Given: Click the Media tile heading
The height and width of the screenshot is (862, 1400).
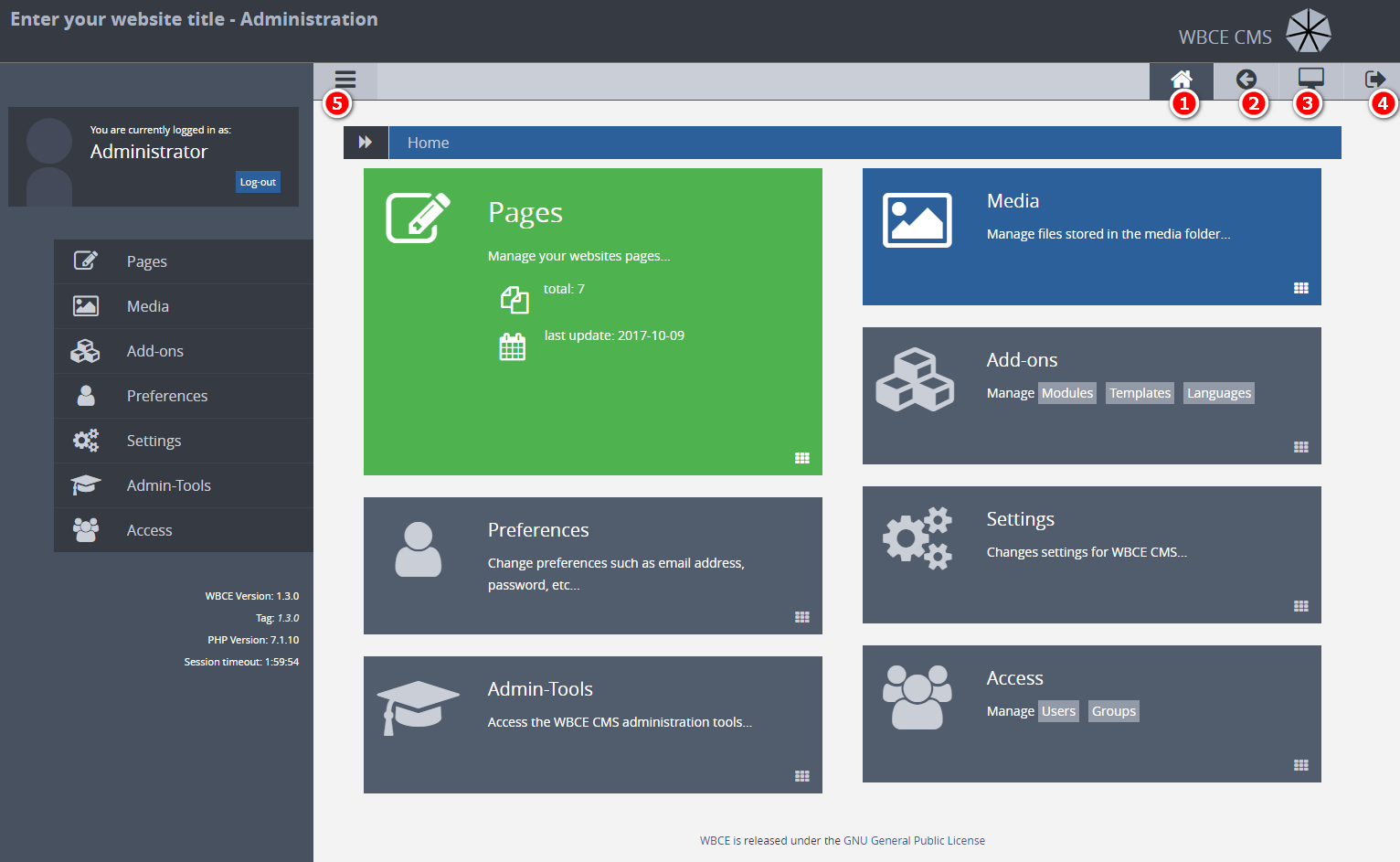Looking at the screenshot, I should click(x=1013, y=201).
